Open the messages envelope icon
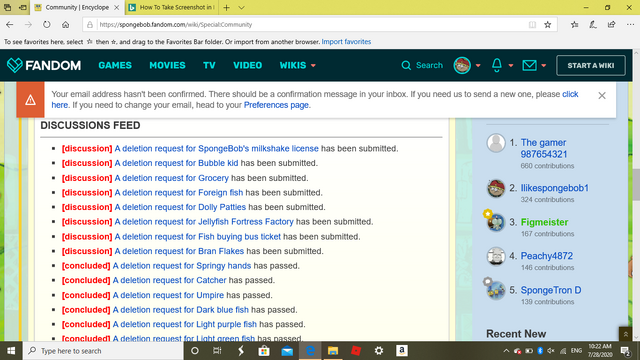The height and width of the screenshot is (360, 640). pos(529,65)
